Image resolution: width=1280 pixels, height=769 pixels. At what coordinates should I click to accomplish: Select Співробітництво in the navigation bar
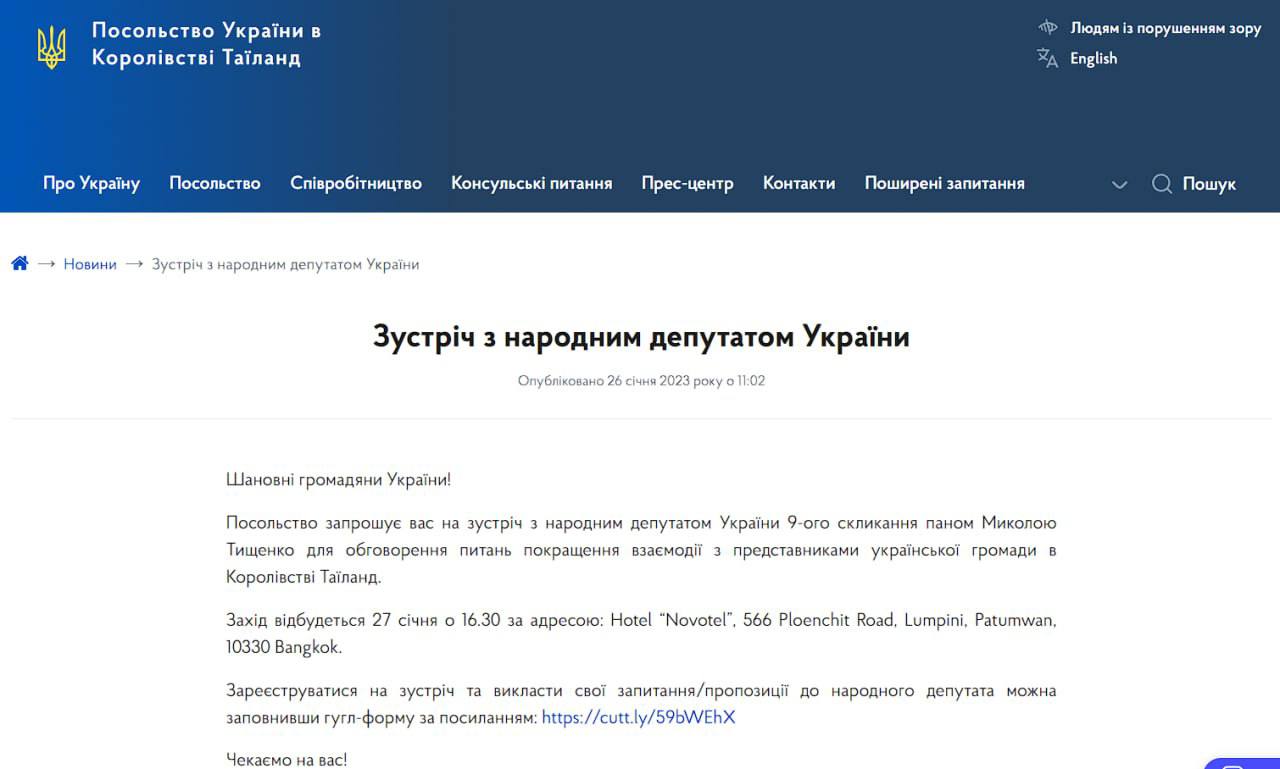click(356, 183)
